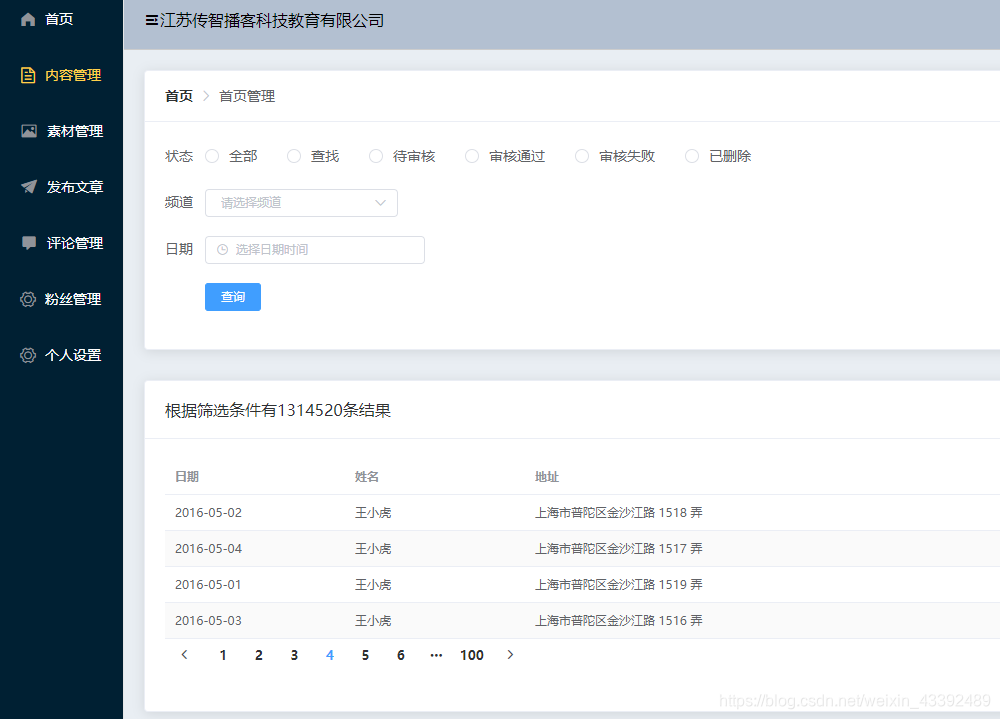Open the 内容管理 sidebar menu item
The width and height of the screenshot is (1000, 719).
coord(61,75)
